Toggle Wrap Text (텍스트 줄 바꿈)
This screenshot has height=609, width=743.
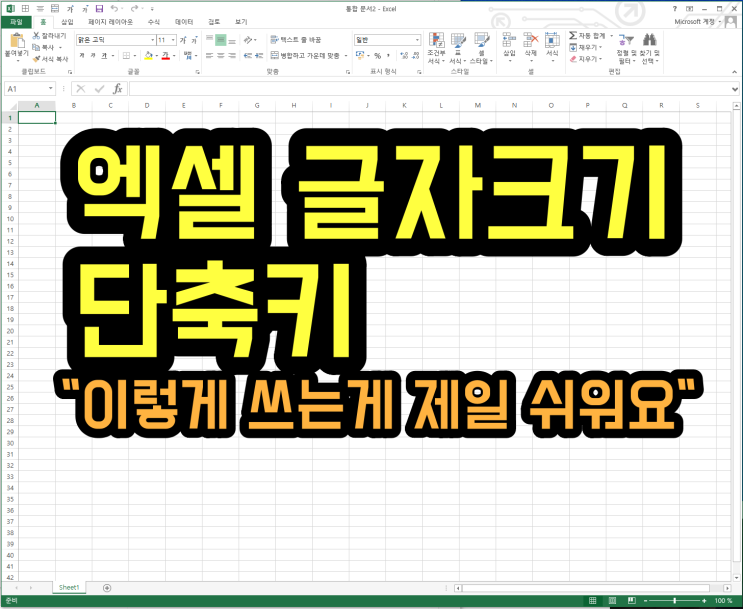coord(296,40)
